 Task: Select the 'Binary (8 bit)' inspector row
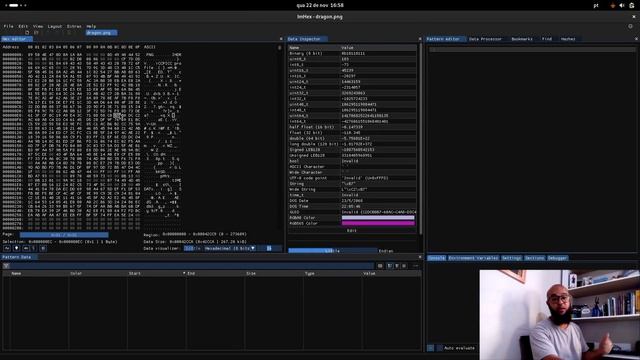pos(352,53)
